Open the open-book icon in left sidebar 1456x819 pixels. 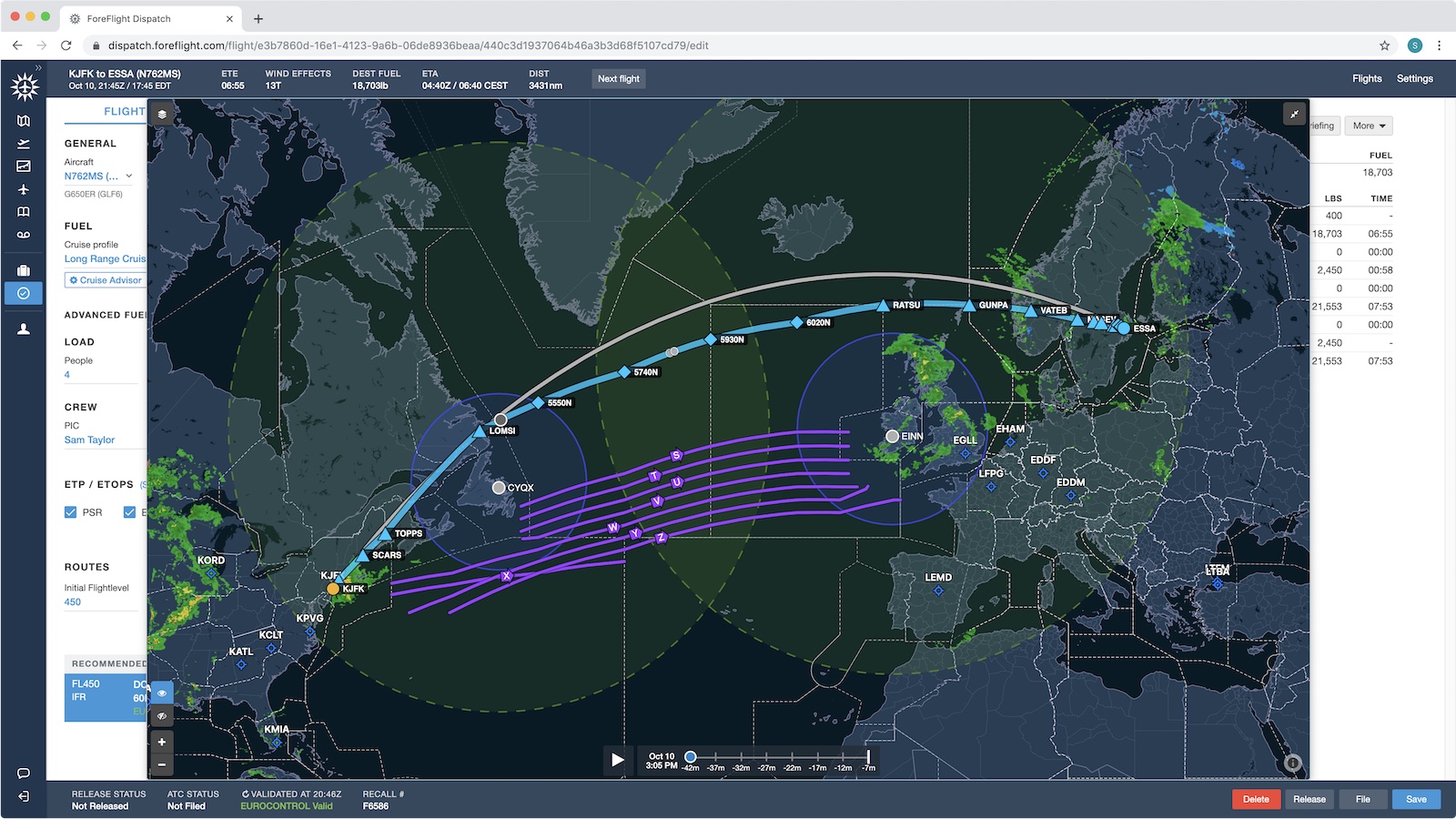pyautogui.click(x=24, y=212)
